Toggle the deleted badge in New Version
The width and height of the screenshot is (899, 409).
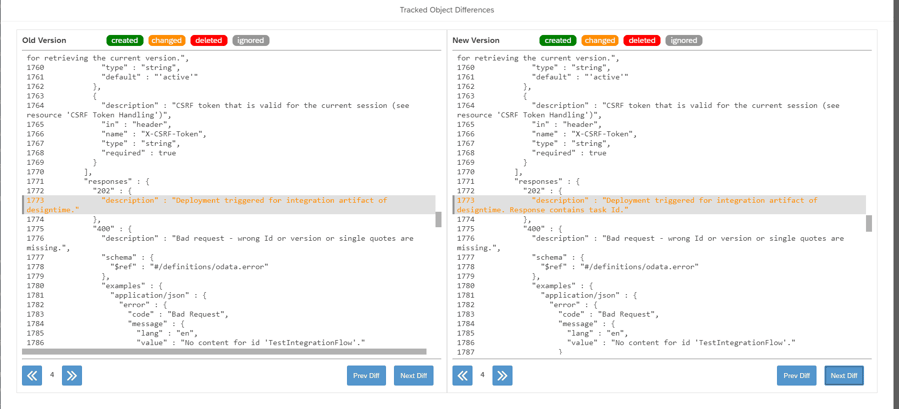pyautogui.click(x=642, y=40)
